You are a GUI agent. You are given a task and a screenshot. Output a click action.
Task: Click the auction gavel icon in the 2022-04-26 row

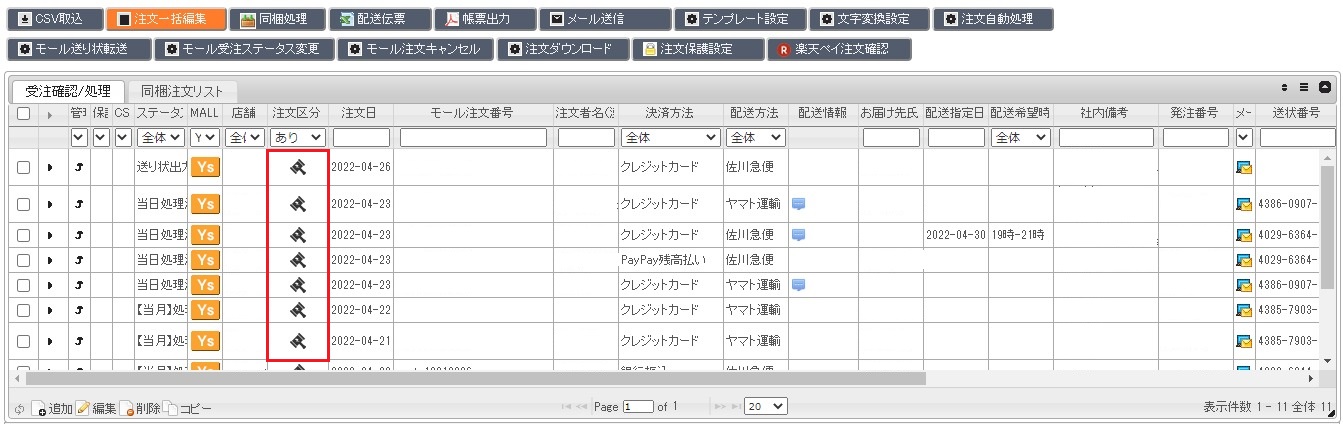coord(297,167)
